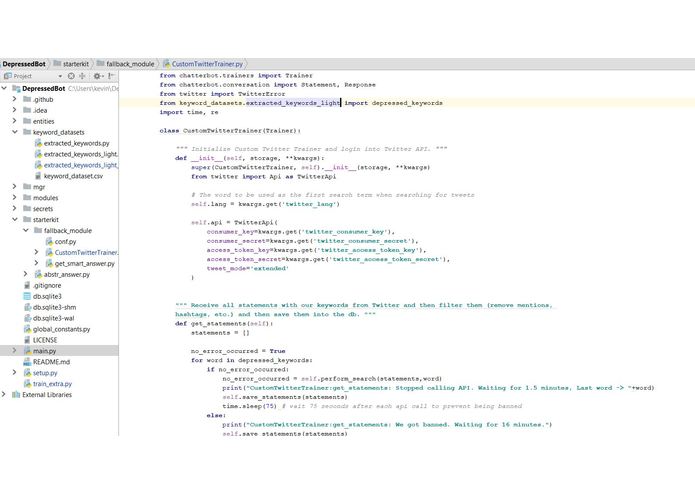The width and height of the screenshot is (695, 494).
Task: Click 'no_error_occurred = True' code line
Action: (x=238, y=351)
